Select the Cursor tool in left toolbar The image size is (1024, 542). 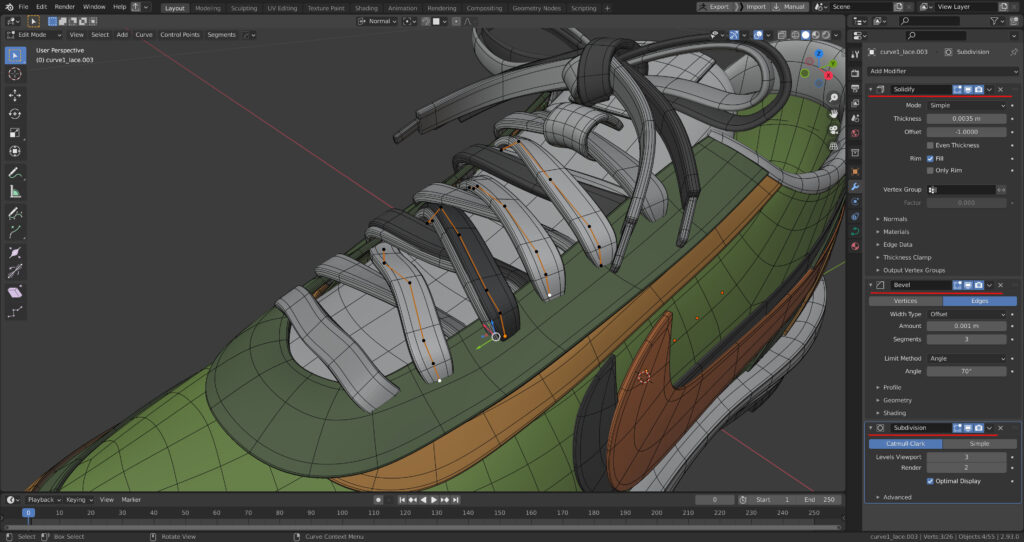point(15,74)
